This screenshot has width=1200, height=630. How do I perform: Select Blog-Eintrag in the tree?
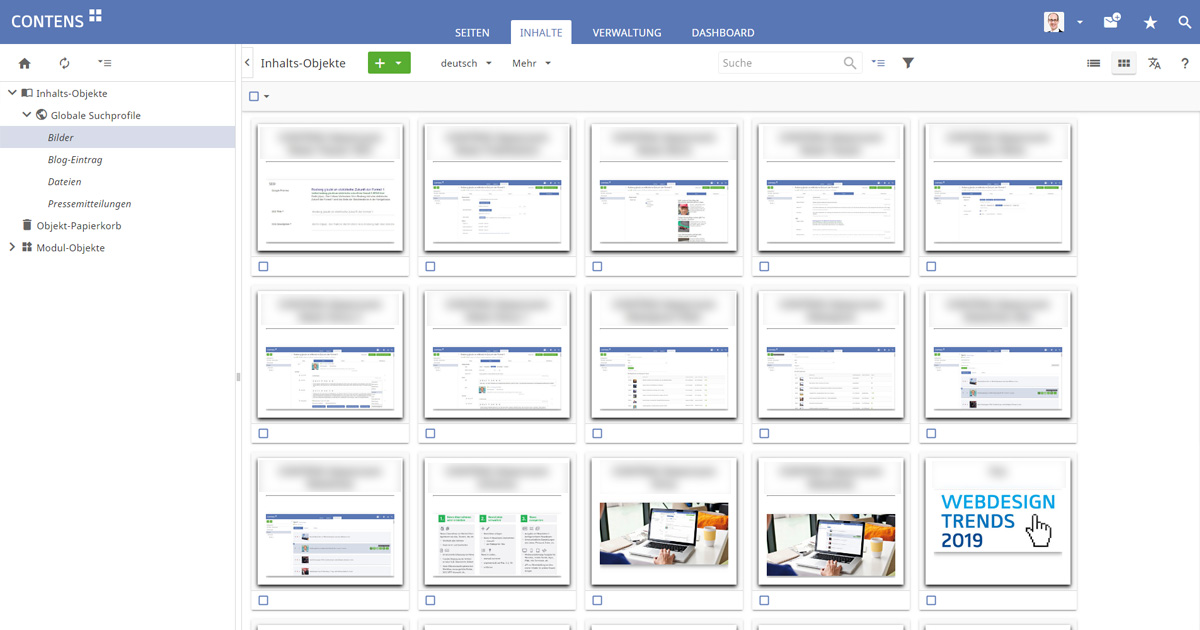[75, 159]
